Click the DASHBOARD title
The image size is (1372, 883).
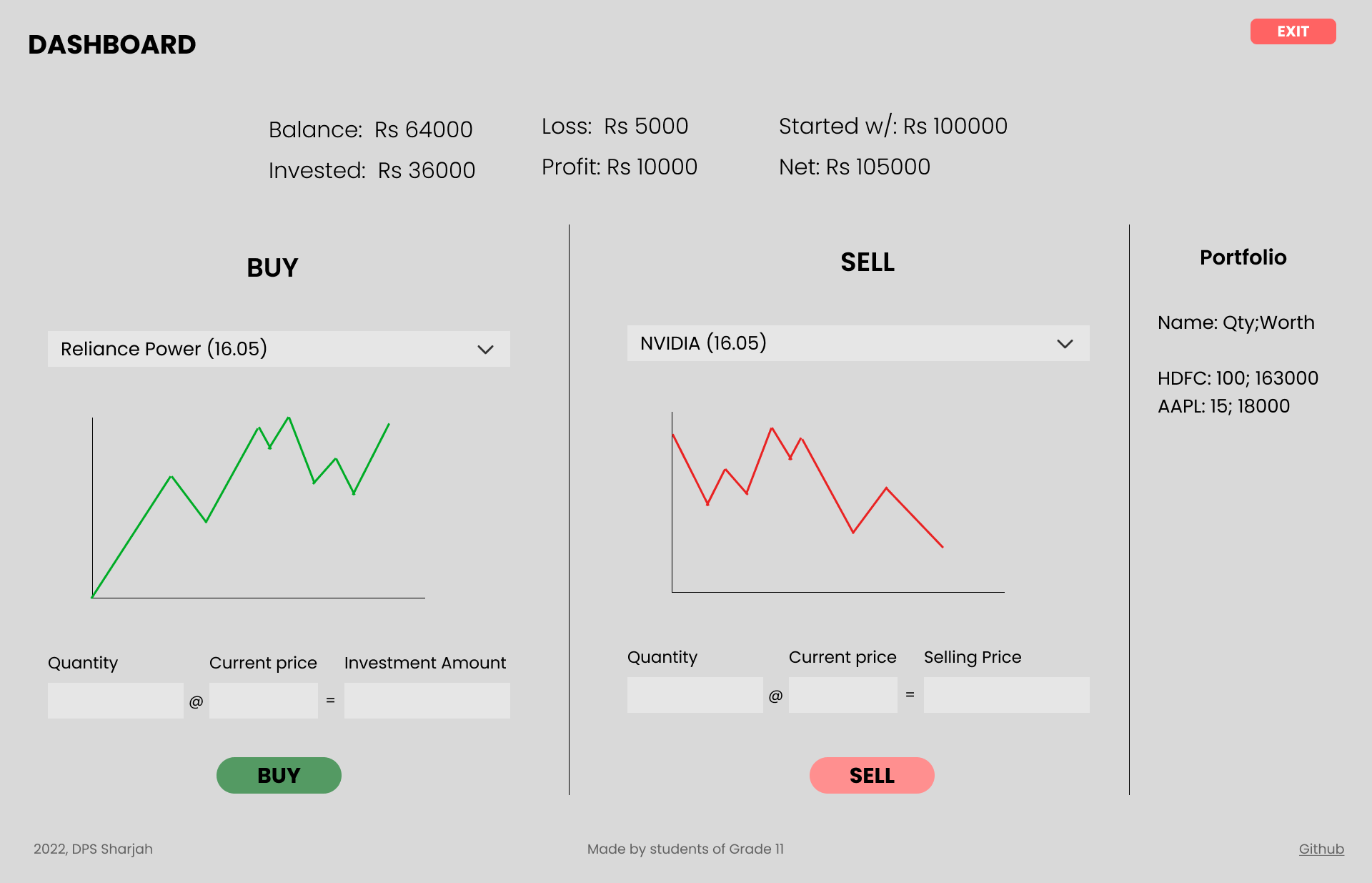(x=112, y=44)
